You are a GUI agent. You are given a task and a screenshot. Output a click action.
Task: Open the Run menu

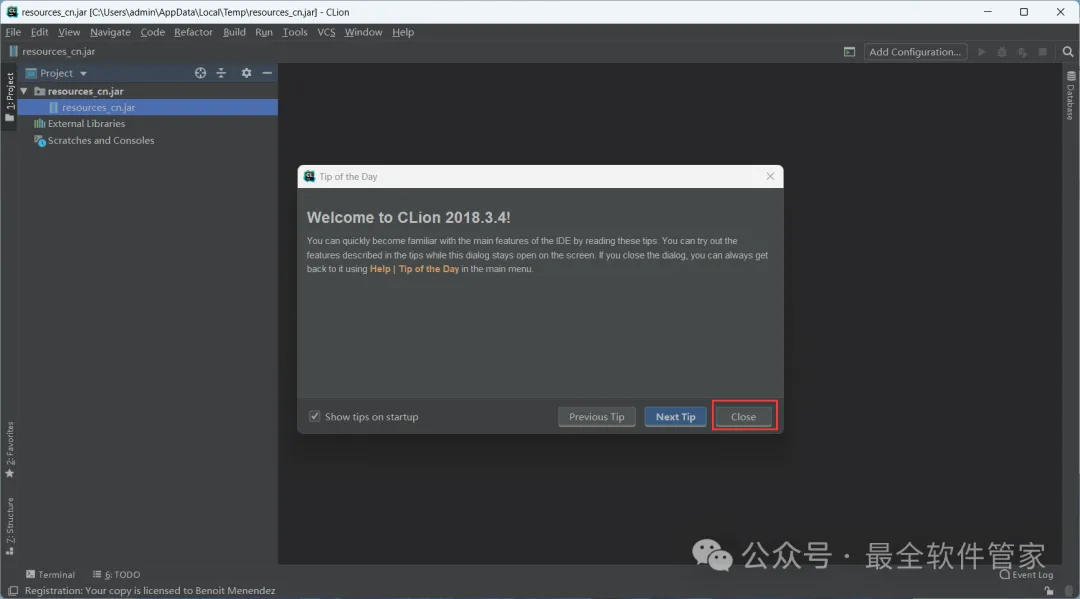click(x=264, y=32)
